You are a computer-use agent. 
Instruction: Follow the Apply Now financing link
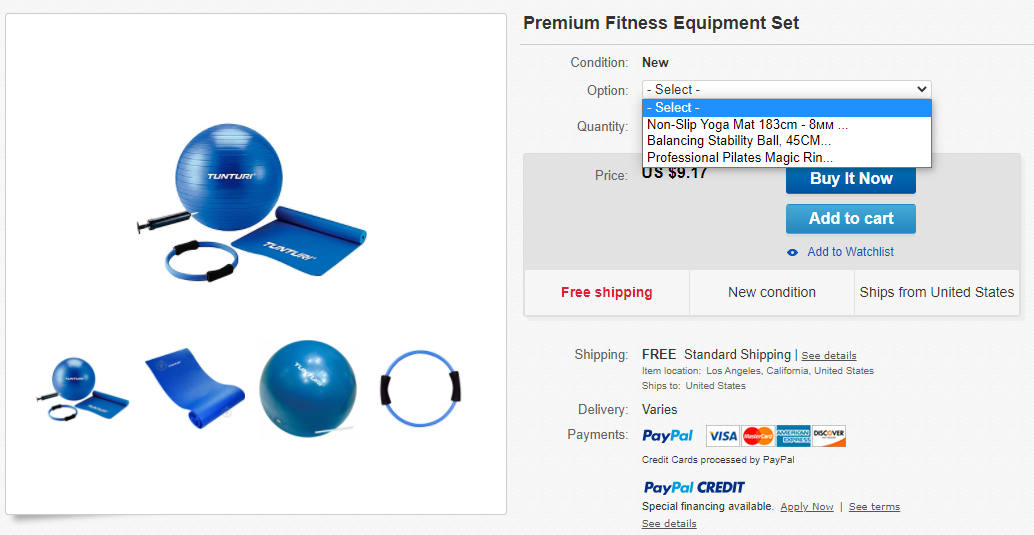pos(807,507)
